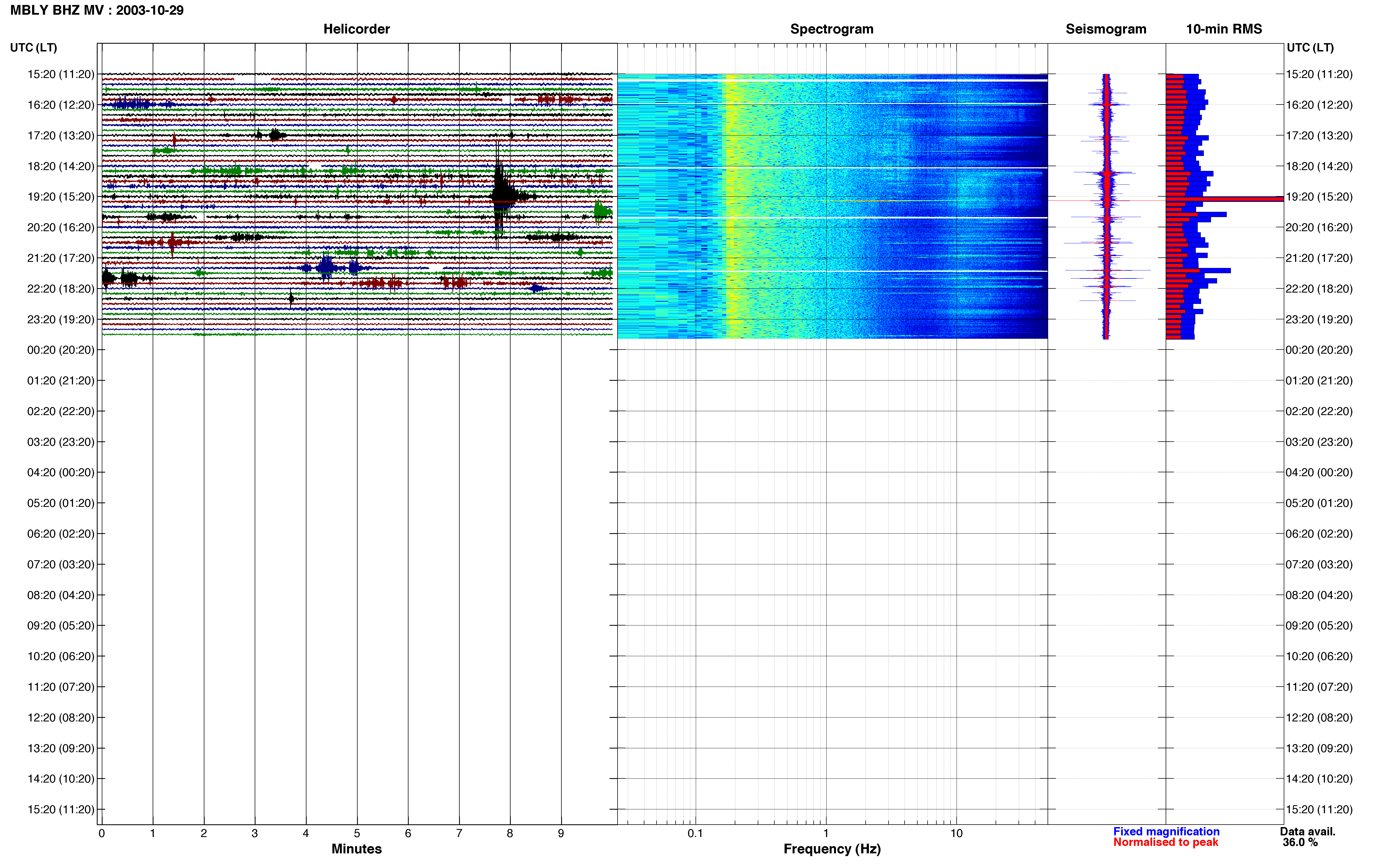
Task: Click 13:20 (09:20) label beside the RMS panel
Action: [1319, 748]
